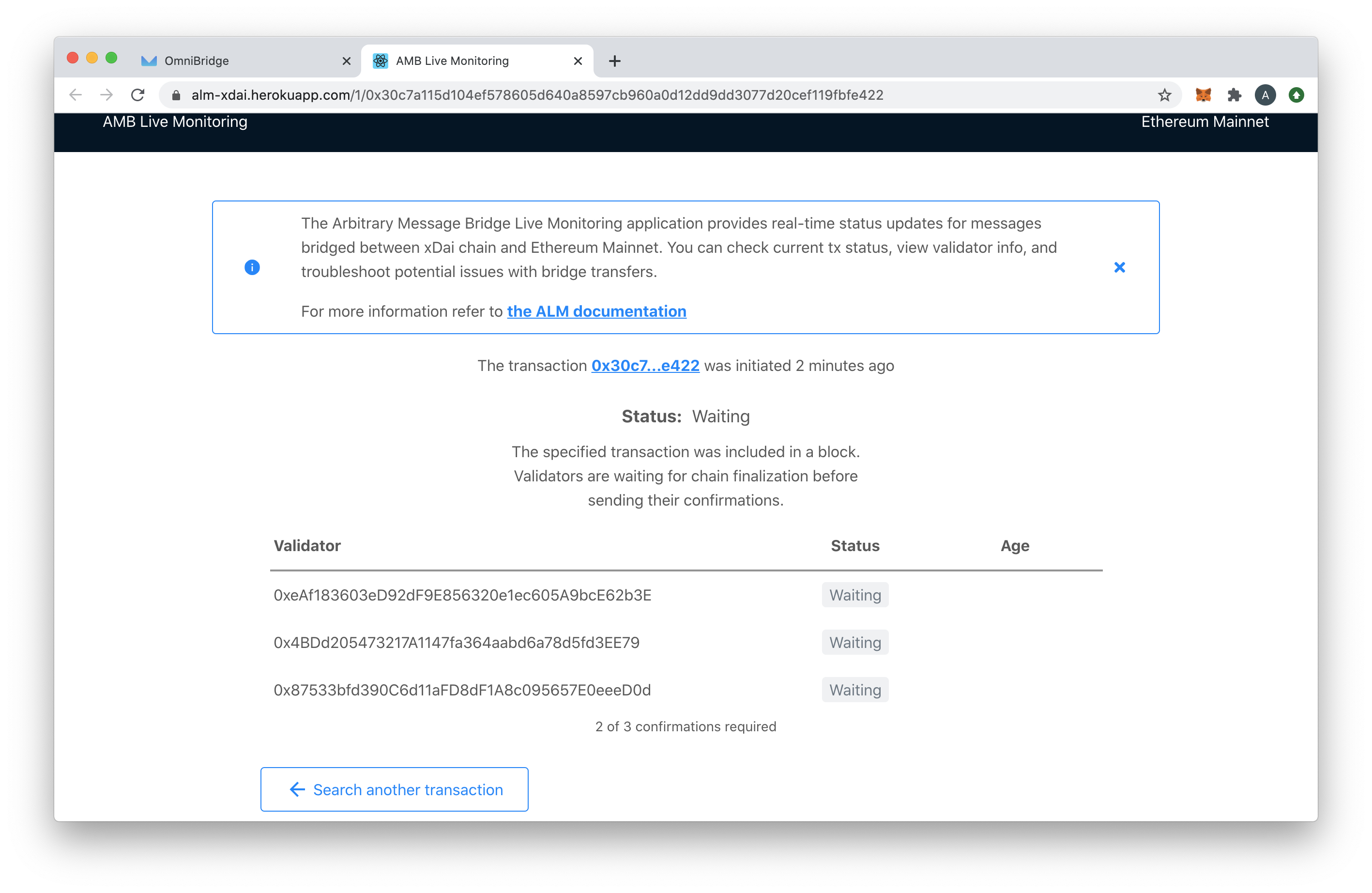1372x893 pixels.
Task: Bookmark this page with the star icon
Action: 1164,95
